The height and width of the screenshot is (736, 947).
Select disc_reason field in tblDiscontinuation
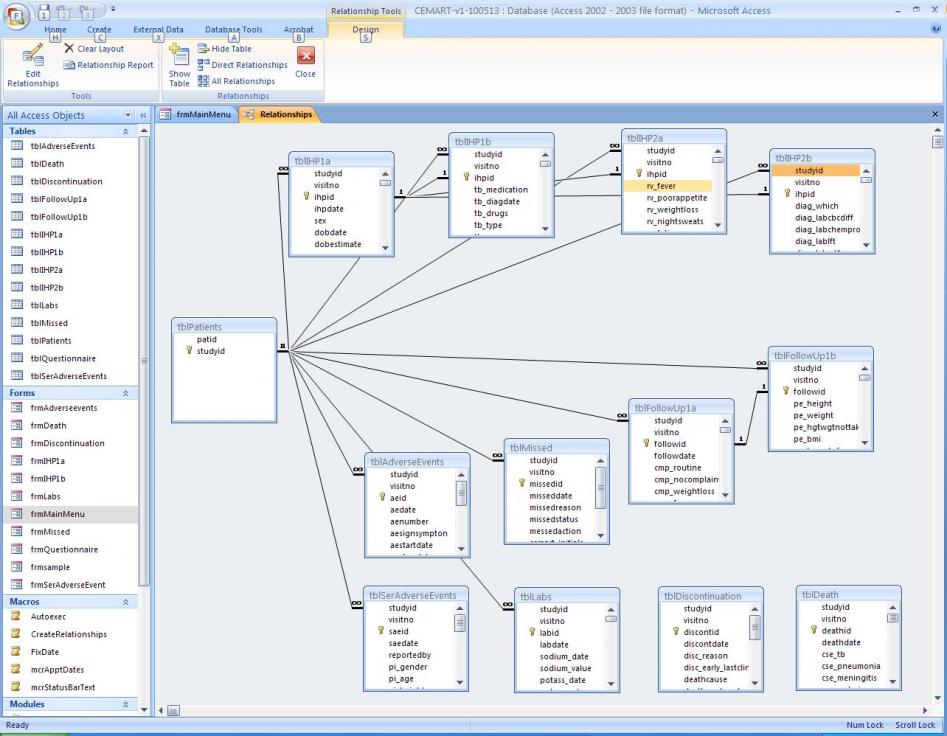point(705,656)
